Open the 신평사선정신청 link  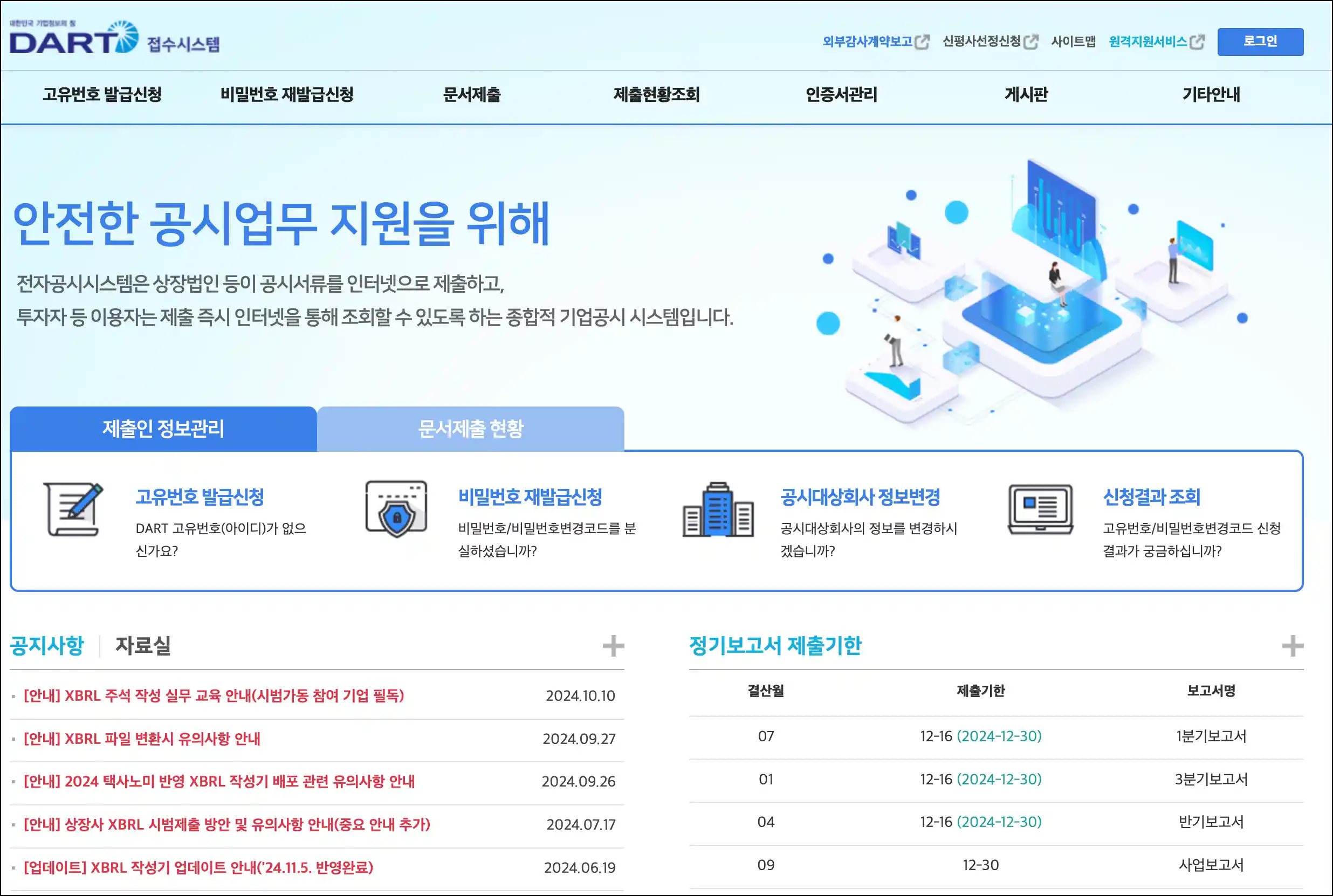[981, 42]
